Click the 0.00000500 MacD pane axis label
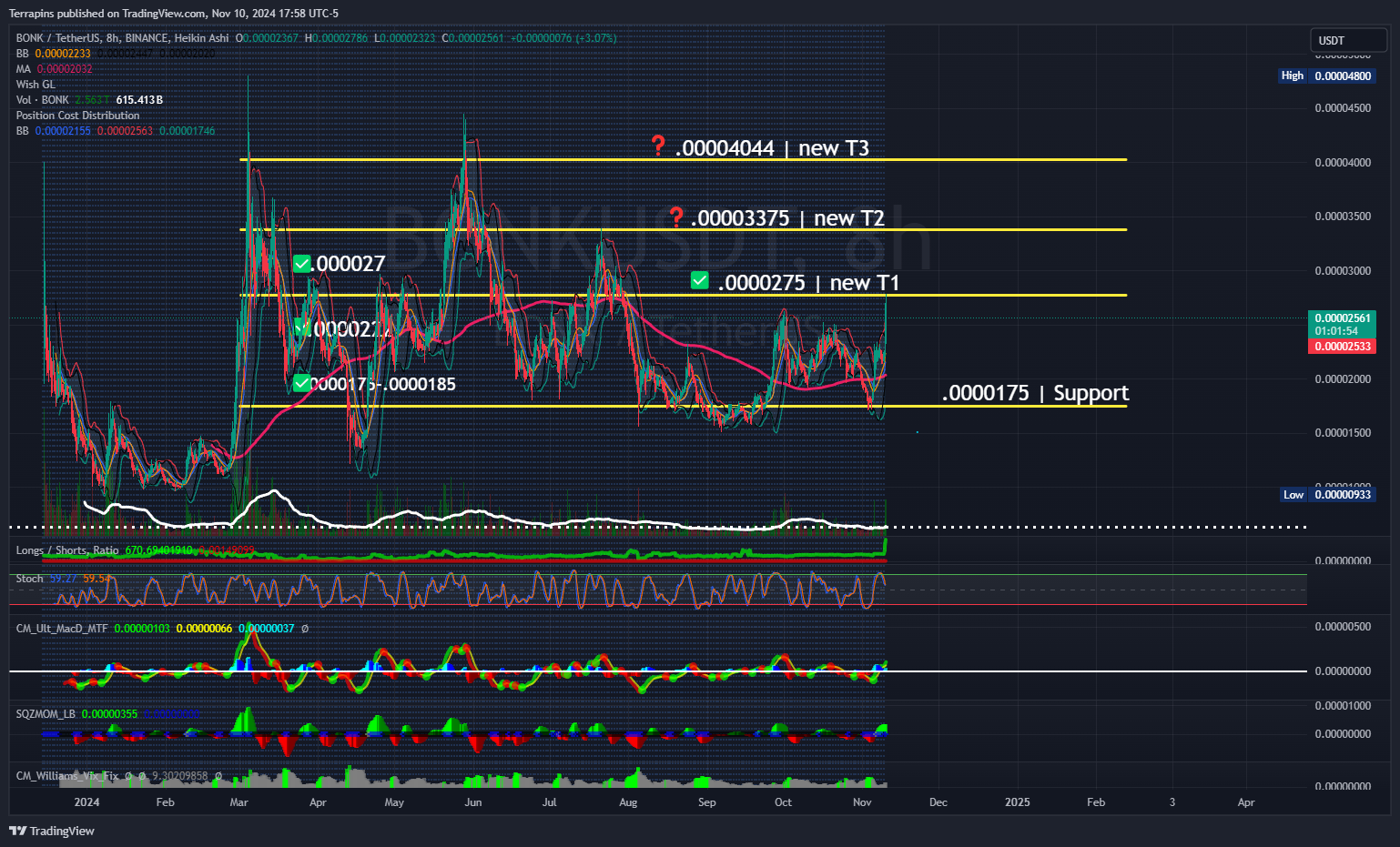Screen dimensions: 1400x847 coord(1343,627)
